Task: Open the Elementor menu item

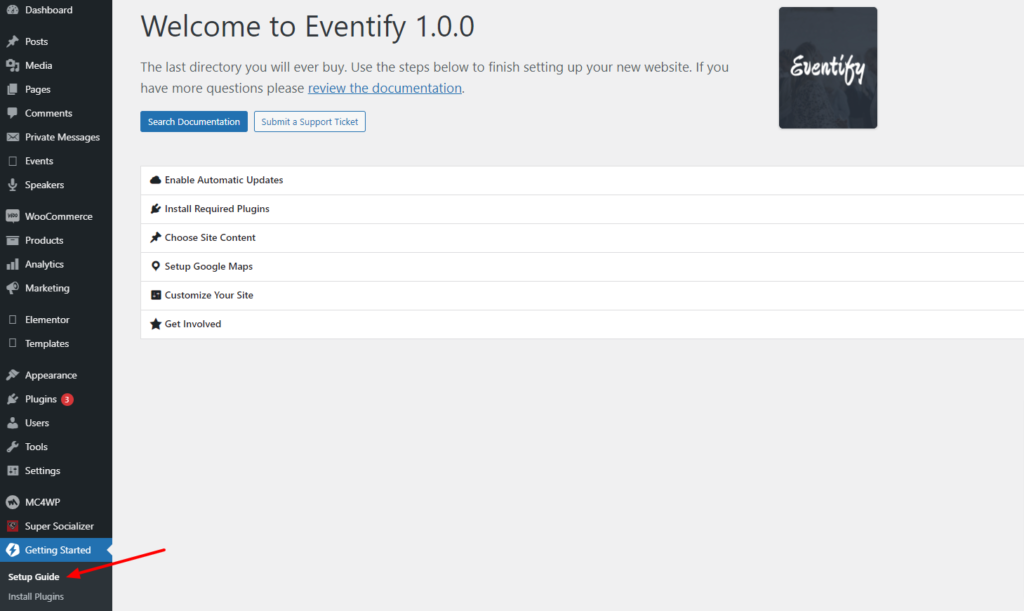Action: click(56, 320)
